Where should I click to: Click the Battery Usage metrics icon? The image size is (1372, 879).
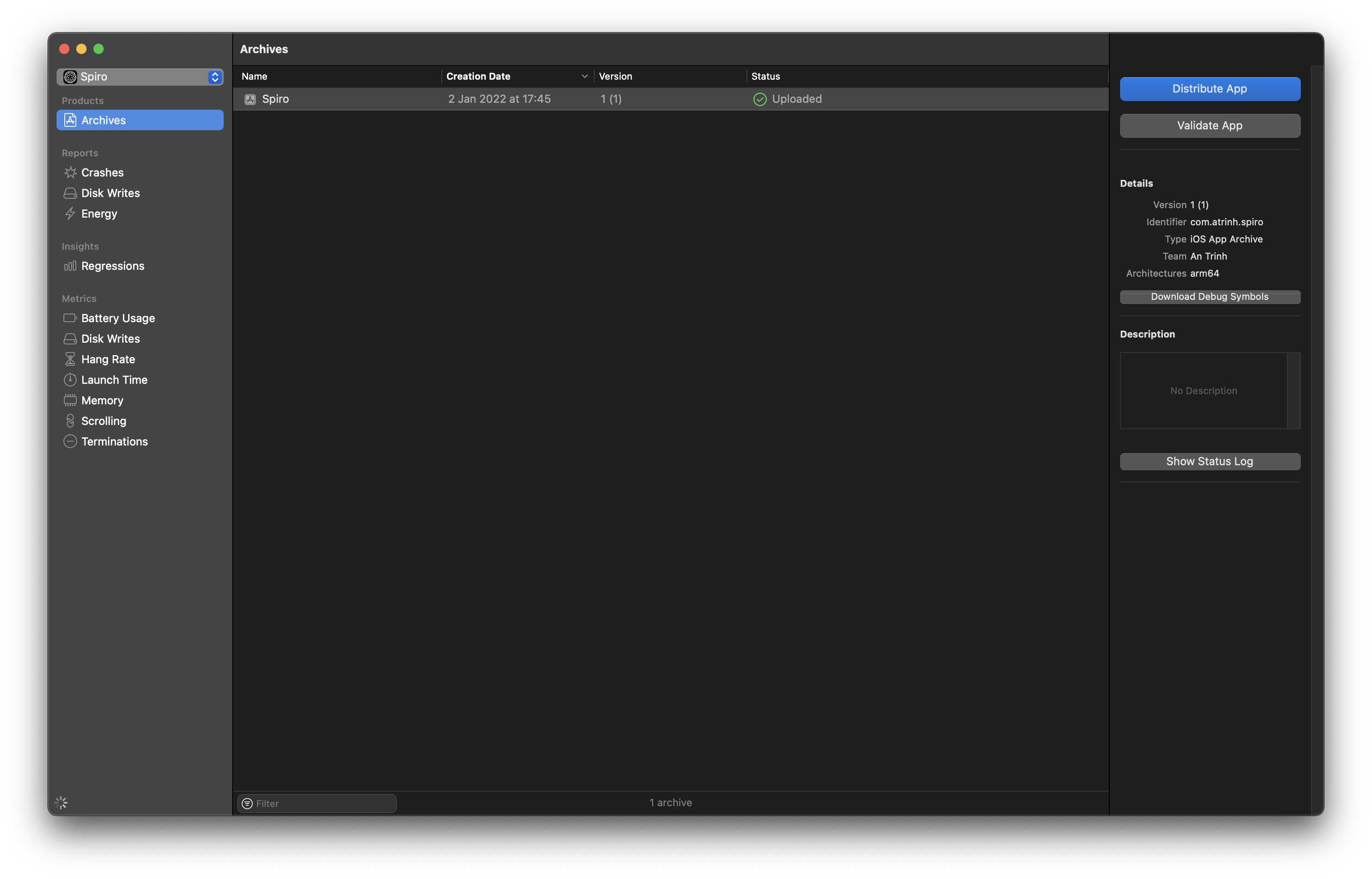[69, 317]
